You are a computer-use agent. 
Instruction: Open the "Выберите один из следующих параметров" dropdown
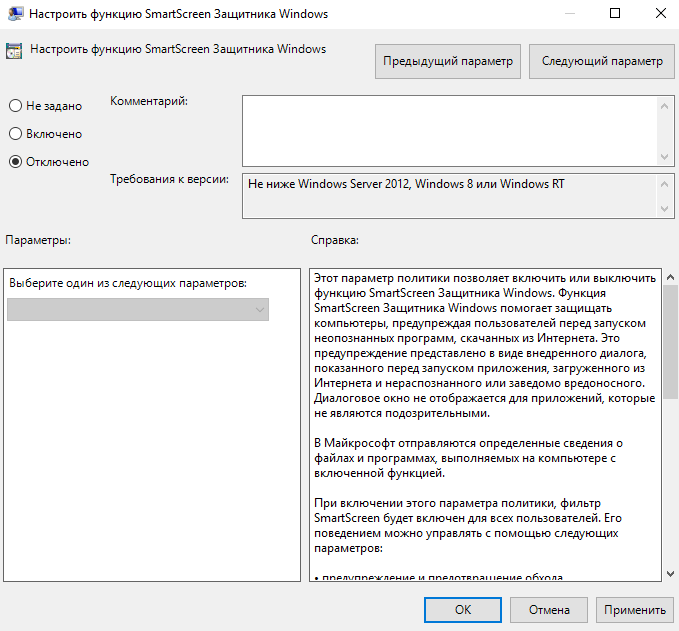tap(138, 309)
